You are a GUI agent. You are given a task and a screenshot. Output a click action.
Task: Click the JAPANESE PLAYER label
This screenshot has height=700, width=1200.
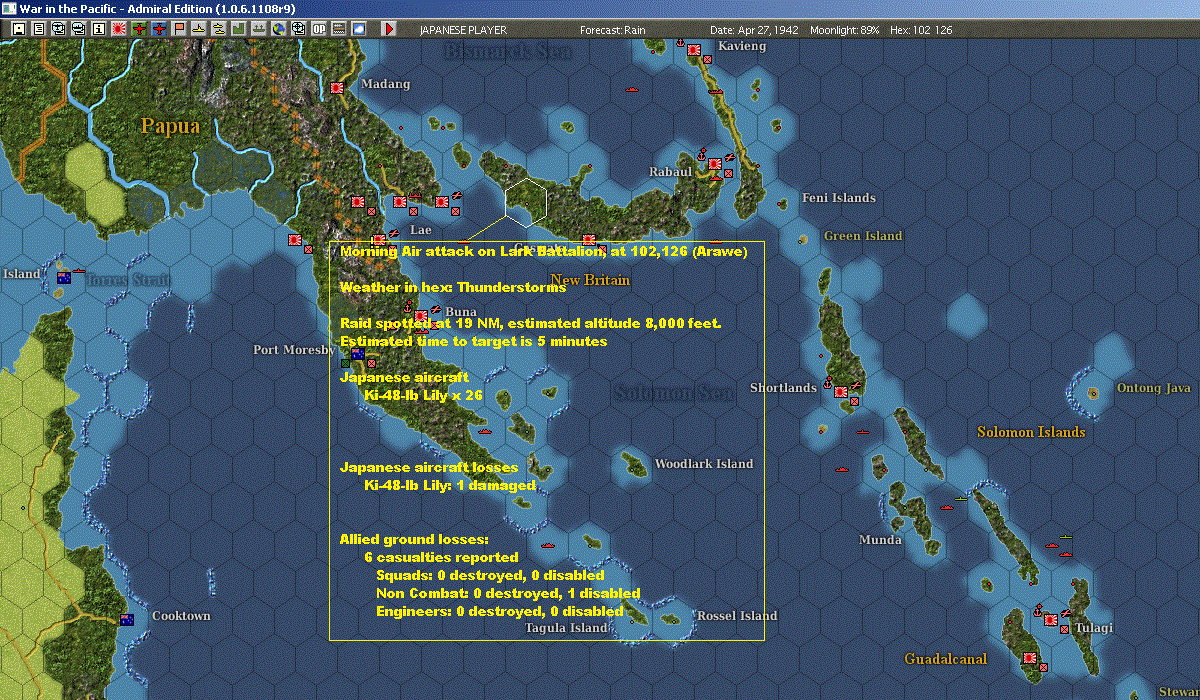pos(461,30)
